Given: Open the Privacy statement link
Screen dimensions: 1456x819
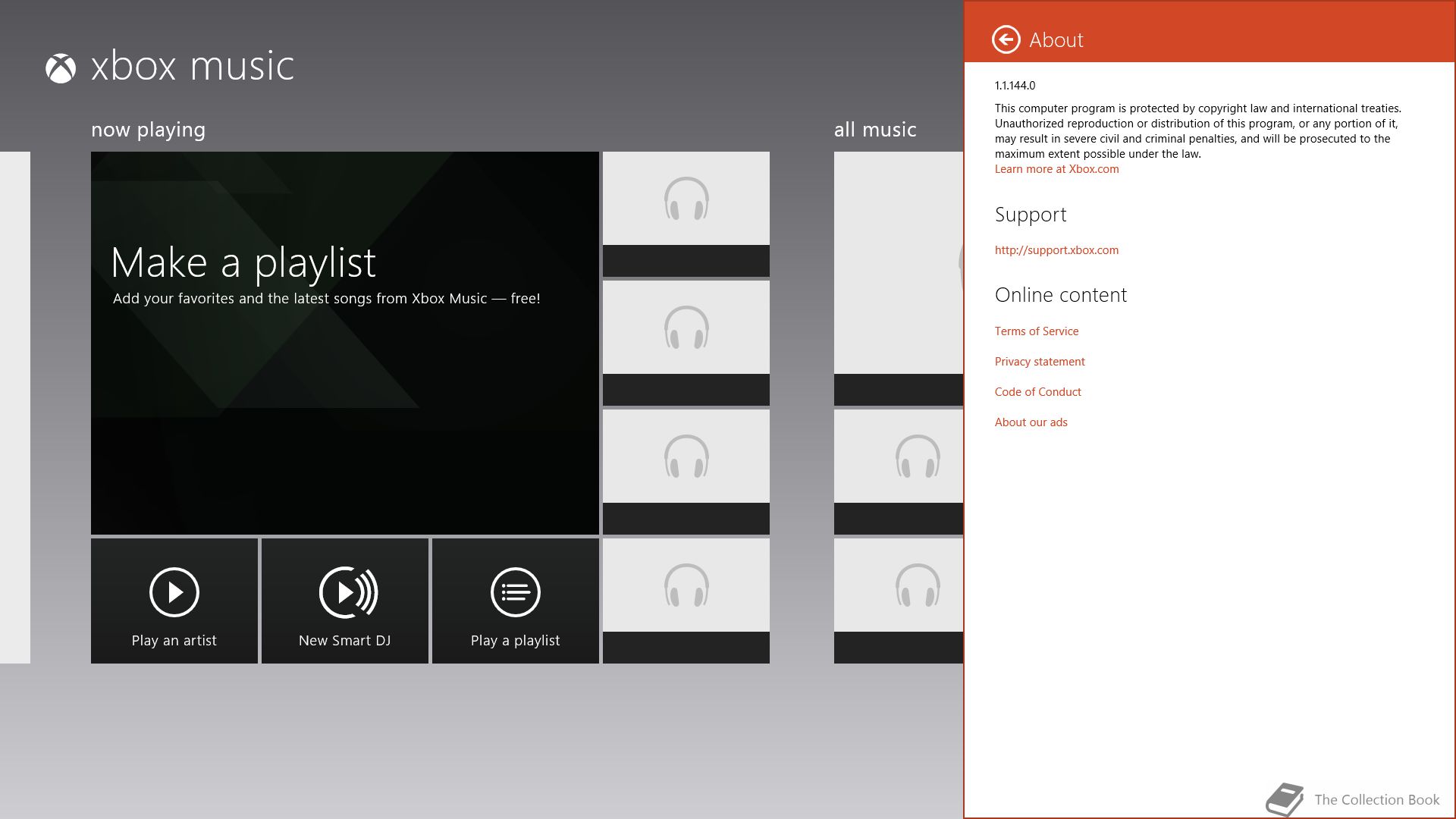Looking at the screenshot, I should (1040, 362).
